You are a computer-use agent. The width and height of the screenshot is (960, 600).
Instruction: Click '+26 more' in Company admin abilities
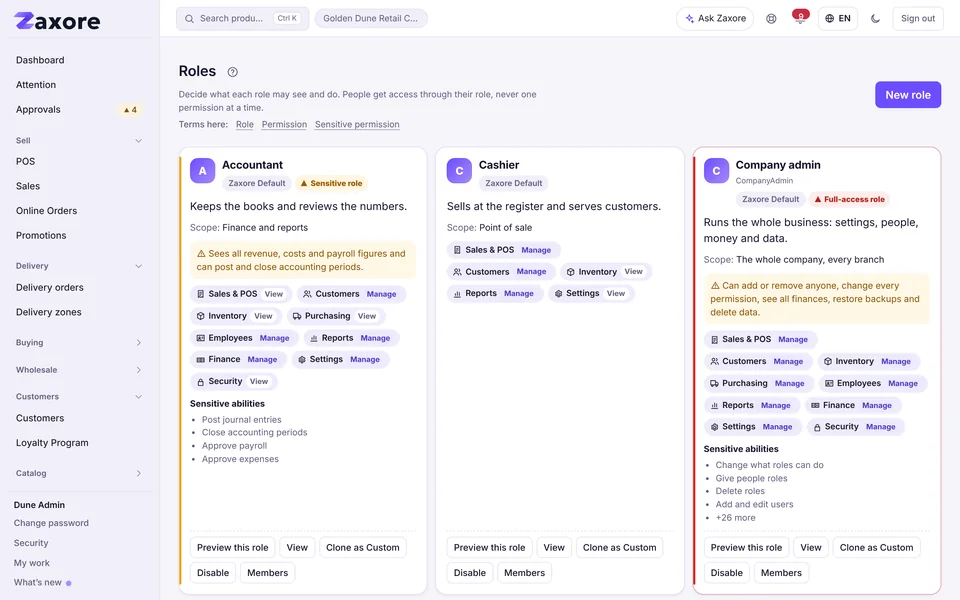coord(735,517)
